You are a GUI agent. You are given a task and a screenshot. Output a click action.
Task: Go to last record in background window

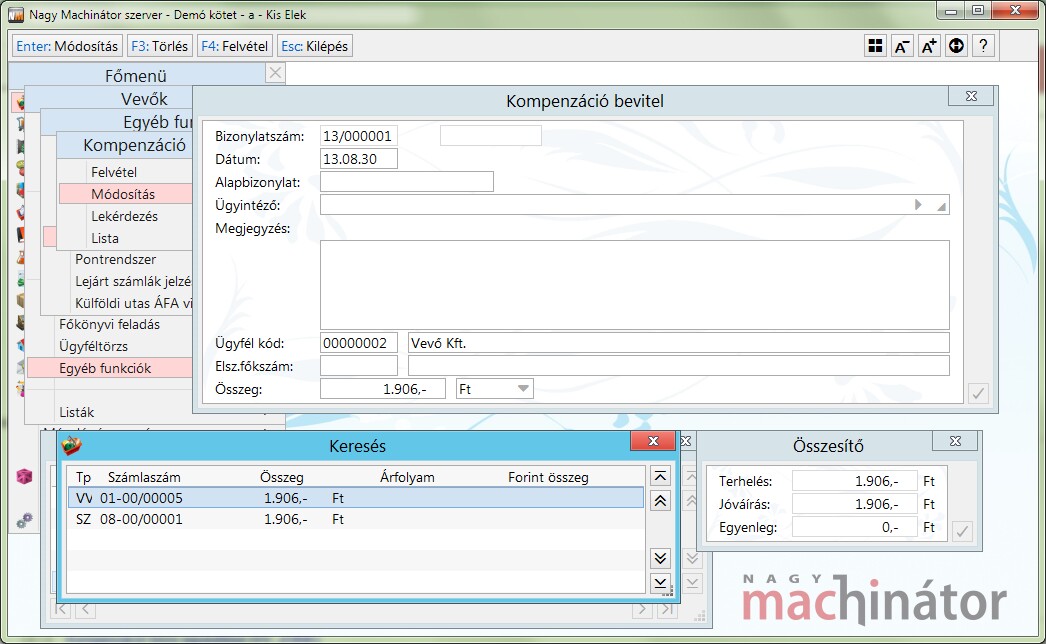point(666,609)
